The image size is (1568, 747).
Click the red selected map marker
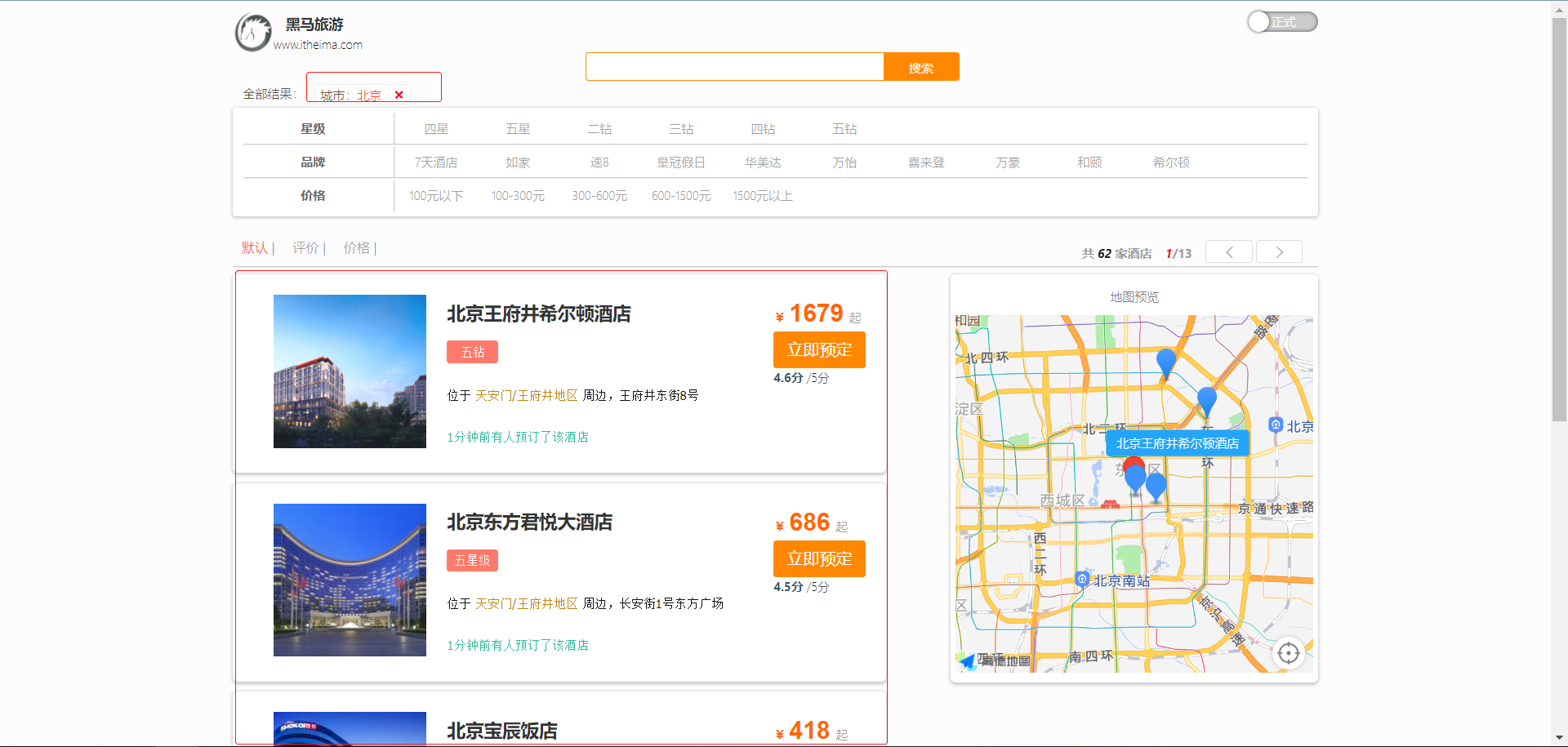coord(1134,465)
